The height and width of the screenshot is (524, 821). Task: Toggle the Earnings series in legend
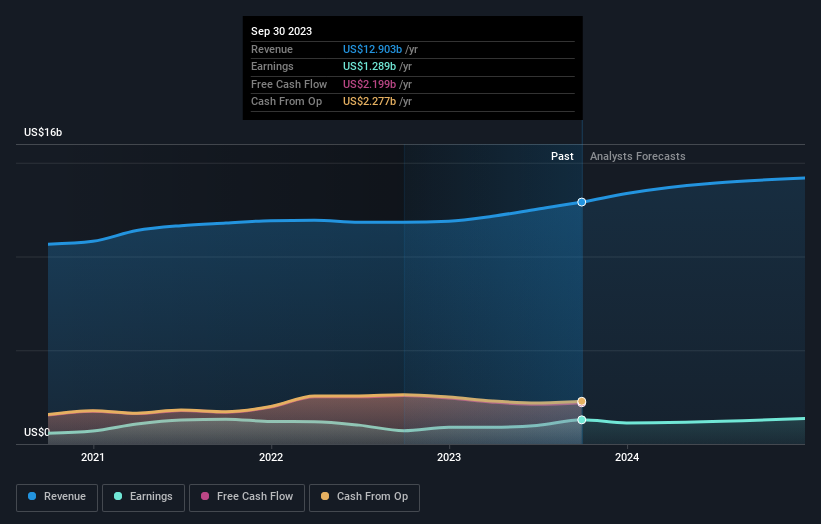tap(144, 497)
